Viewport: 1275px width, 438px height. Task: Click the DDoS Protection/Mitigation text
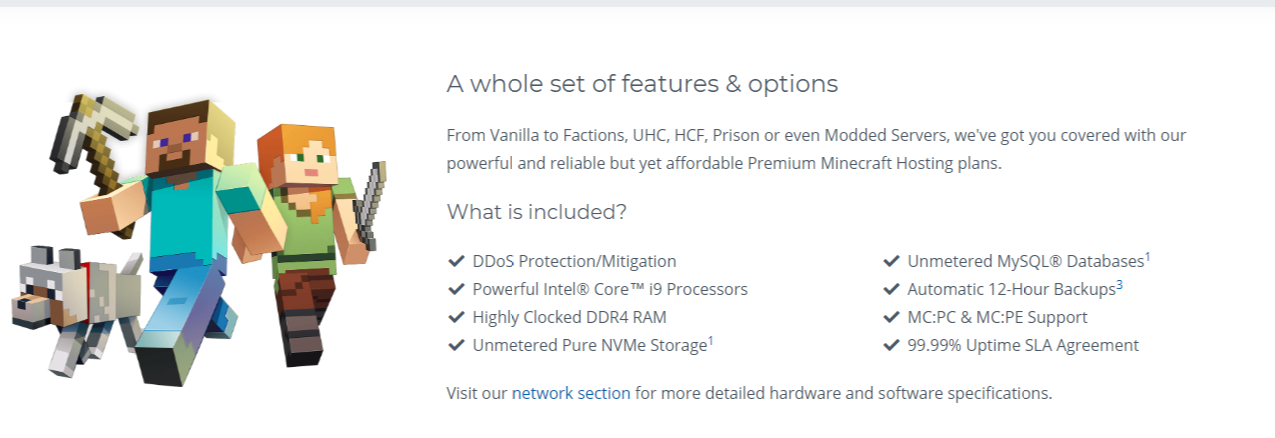(574, 261)
